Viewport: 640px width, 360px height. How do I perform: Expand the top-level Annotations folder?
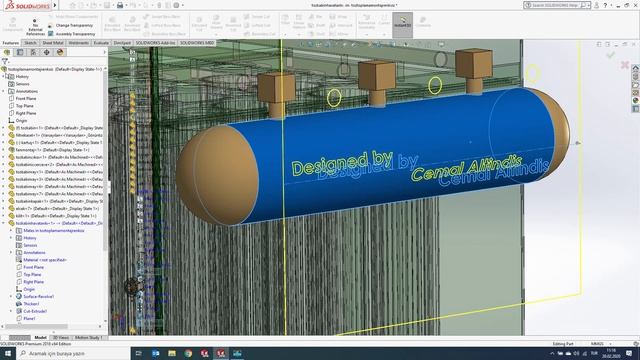click(4, 91)
